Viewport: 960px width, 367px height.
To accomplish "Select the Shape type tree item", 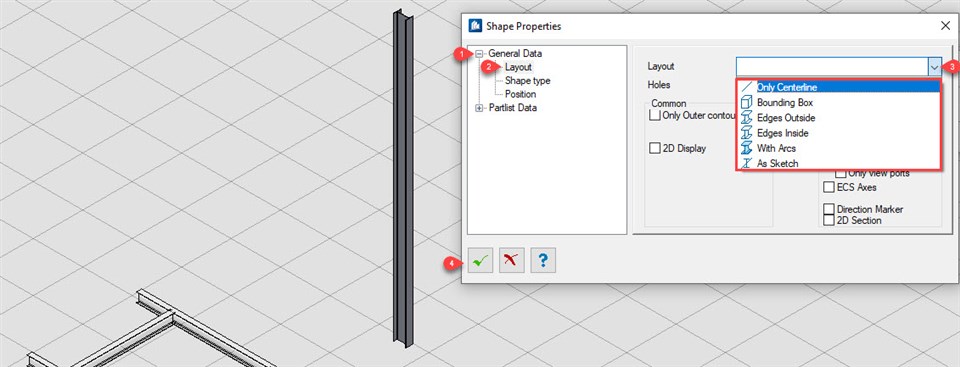I will [527, 80].
